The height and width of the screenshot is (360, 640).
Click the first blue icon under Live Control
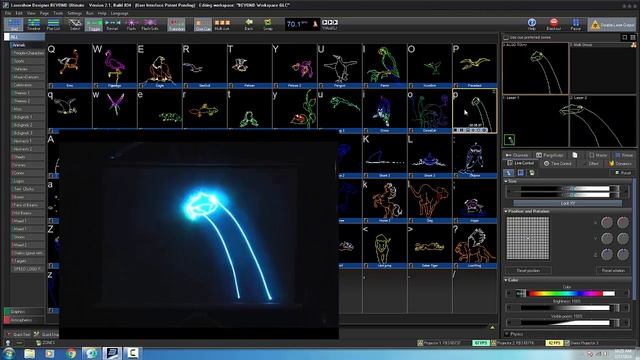click(509, 173)
